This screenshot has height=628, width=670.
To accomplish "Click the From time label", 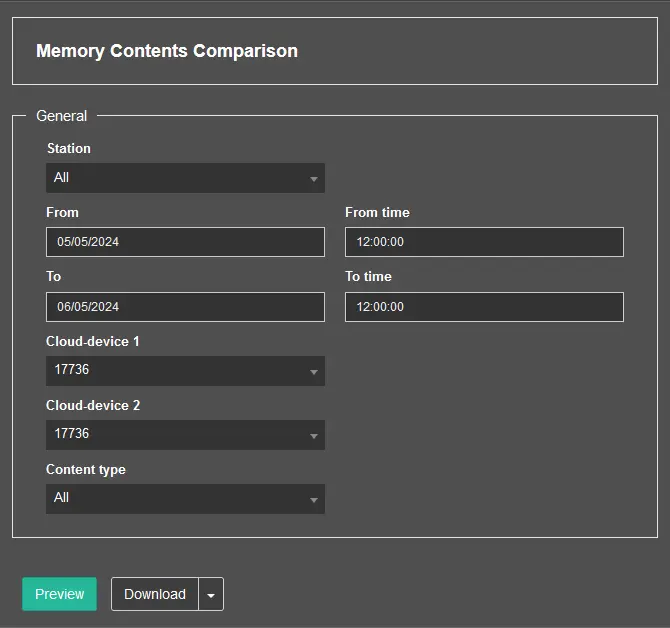I will tap(377, 212).
